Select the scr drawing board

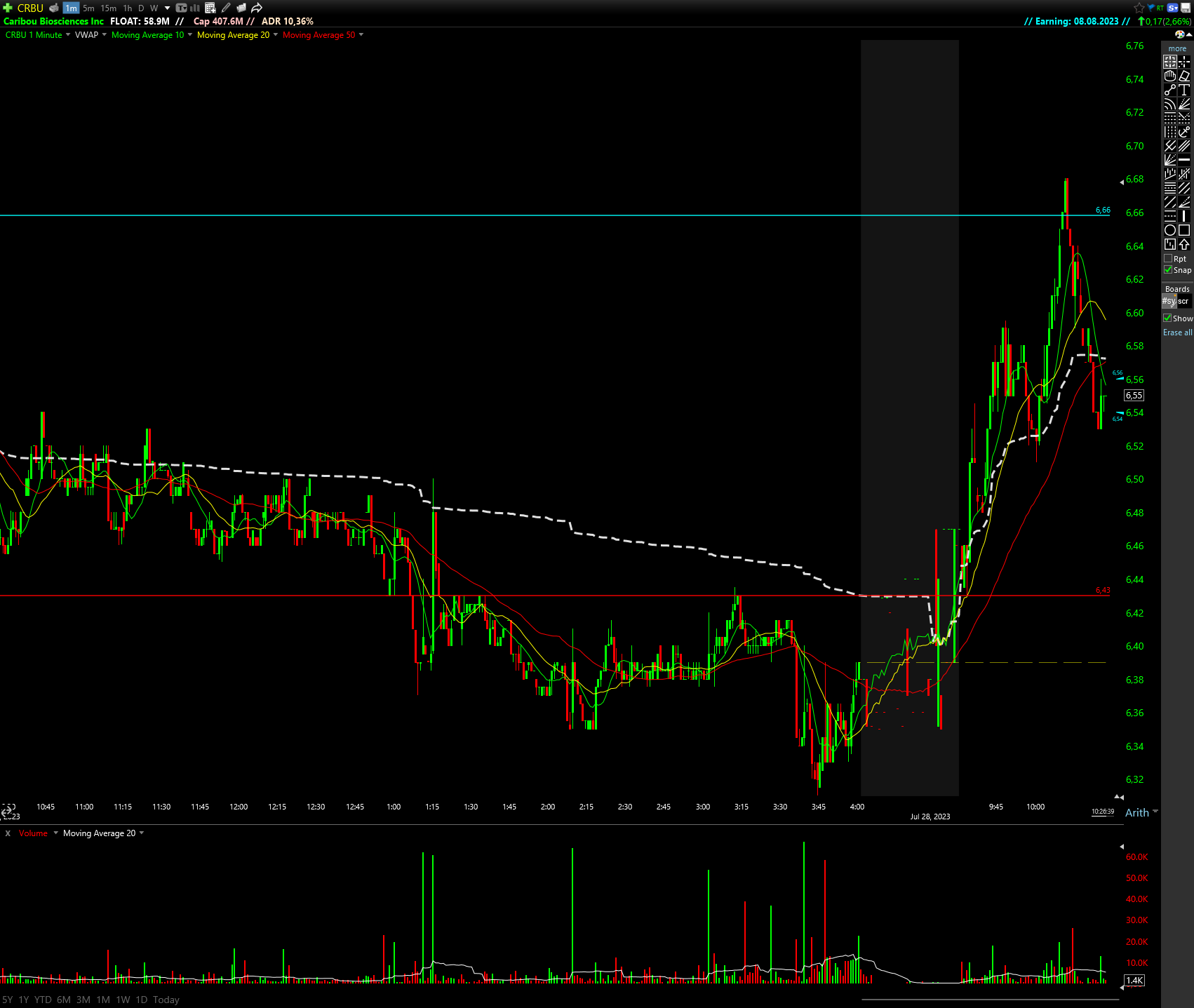pyautogui.click(x=1183, y=301)
